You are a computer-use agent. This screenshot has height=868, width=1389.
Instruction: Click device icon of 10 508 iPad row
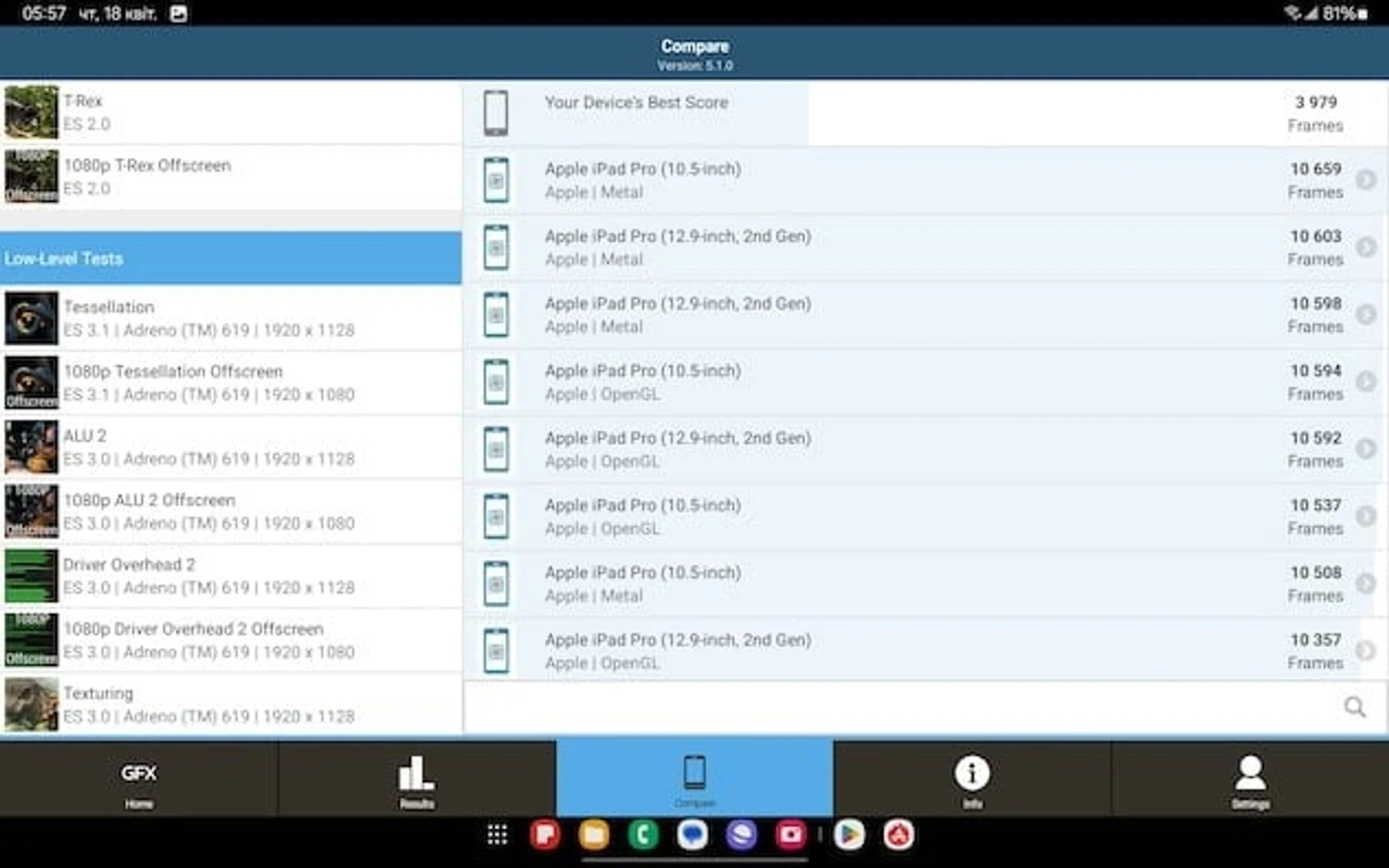click(496, 583)
